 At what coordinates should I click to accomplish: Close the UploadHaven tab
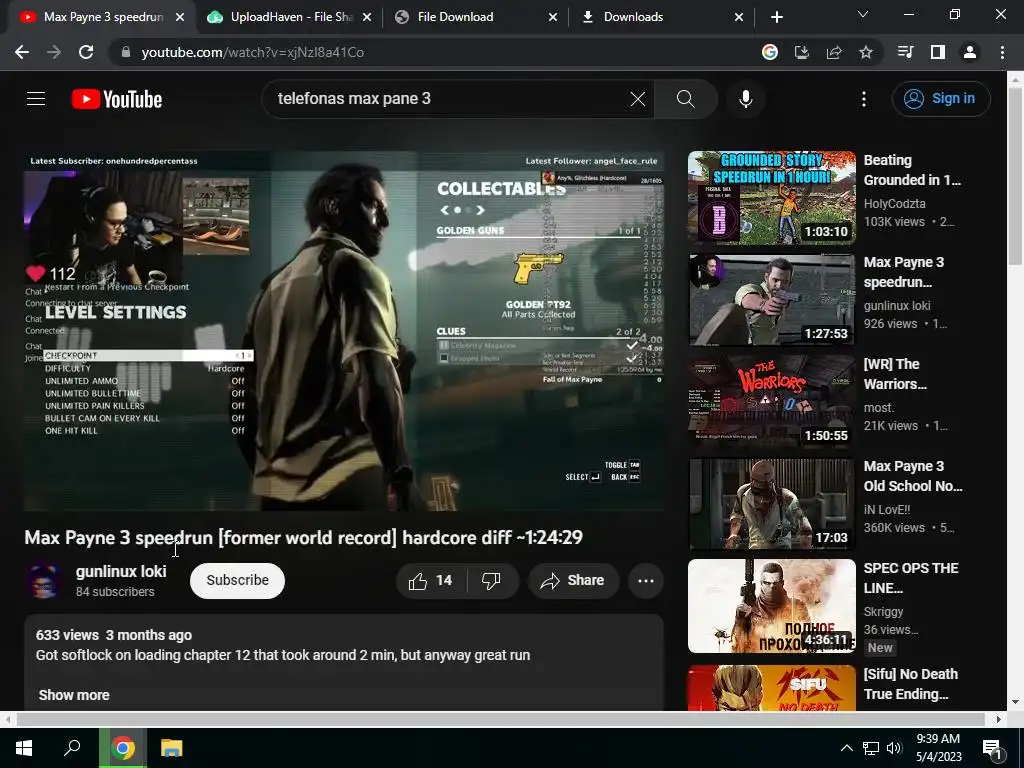(x=367, y=17)
